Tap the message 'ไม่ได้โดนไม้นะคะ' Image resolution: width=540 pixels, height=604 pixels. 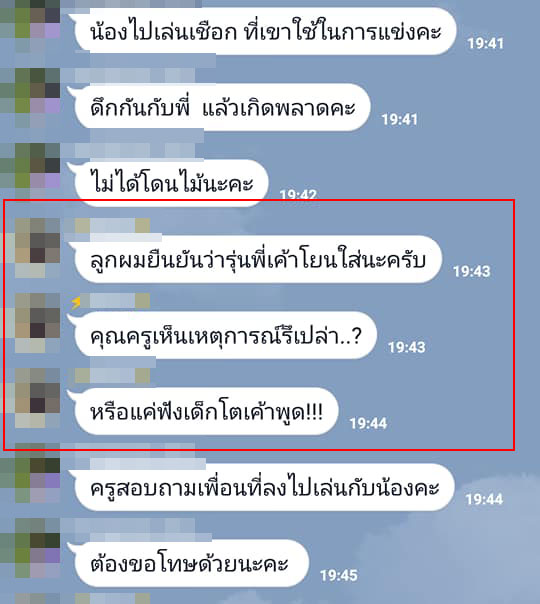coord(169,183)
